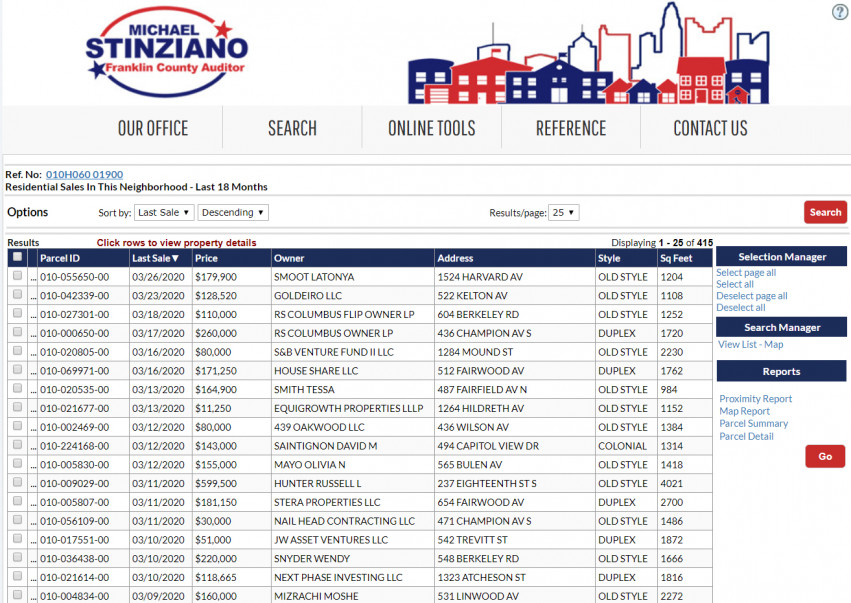
Task: Check the box for parcel 010-020805-00
Action: tap(17, 351)
